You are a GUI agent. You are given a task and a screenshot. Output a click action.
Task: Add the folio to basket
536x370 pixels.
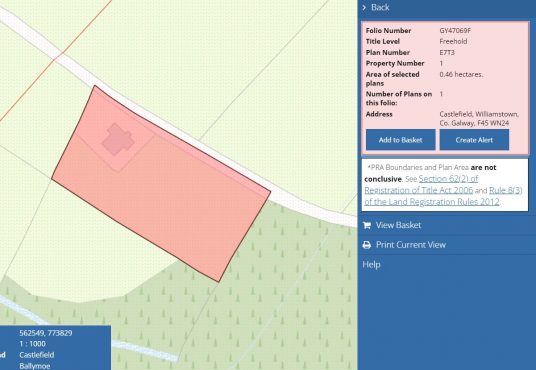[401, 140]
